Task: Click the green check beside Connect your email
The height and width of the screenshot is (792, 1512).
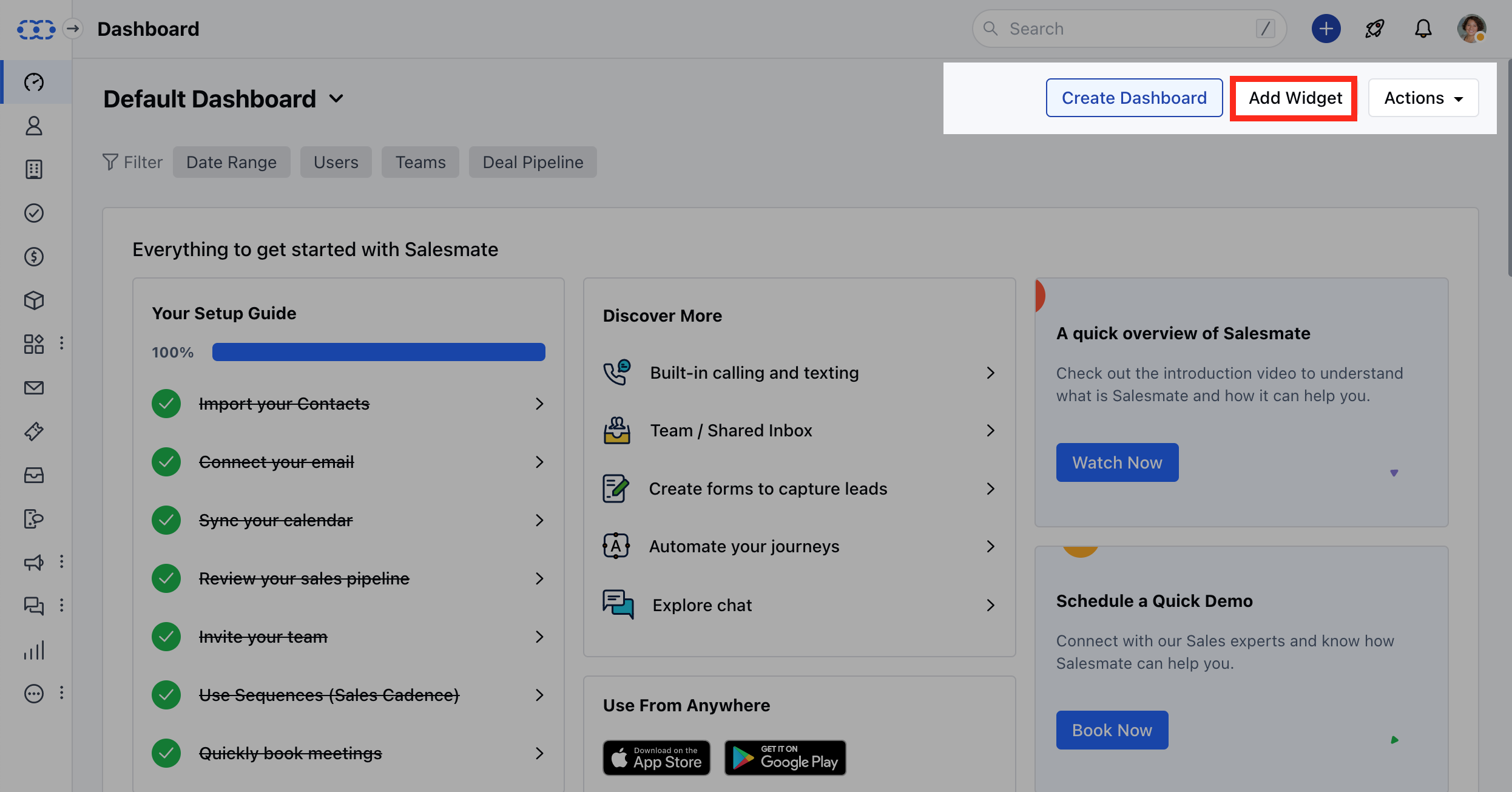Action: pos(166,462)
